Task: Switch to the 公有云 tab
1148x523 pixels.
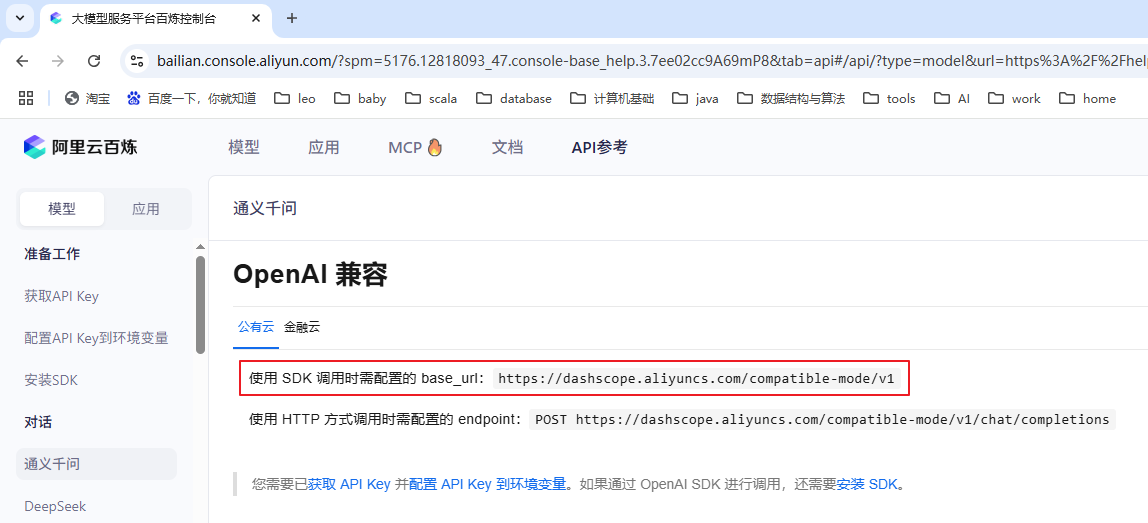Action: point(256,327)
